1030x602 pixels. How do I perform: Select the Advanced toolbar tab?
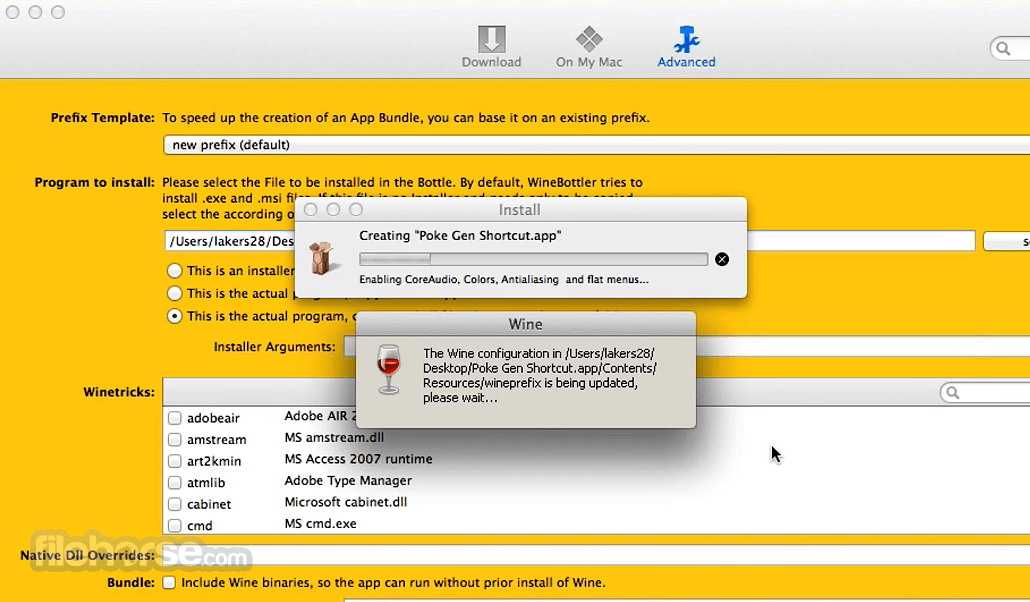(x=686, y=47)
